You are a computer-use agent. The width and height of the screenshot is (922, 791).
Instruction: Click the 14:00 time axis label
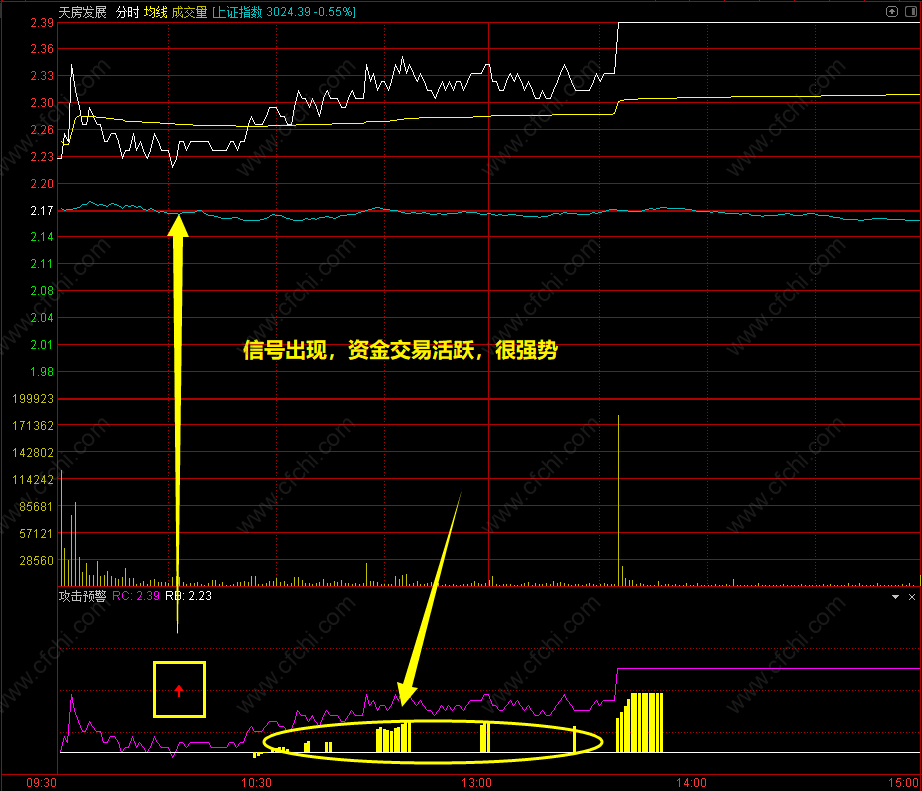(x=692, y=783)
